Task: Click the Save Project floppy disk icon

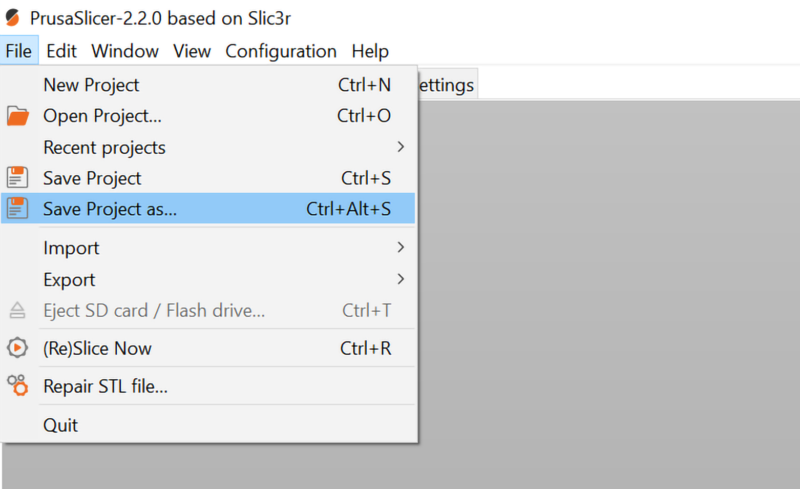Action: click(18, 178)
